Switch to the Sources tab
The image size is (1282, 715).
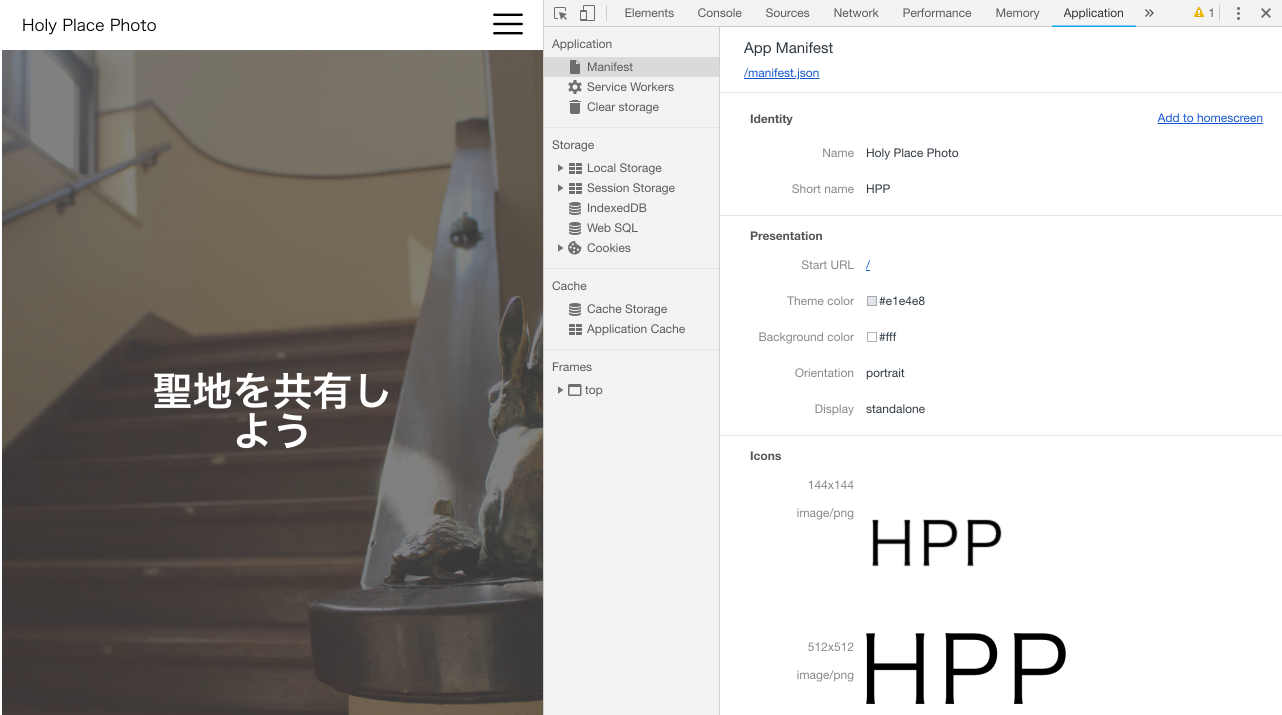pos(787,13)
